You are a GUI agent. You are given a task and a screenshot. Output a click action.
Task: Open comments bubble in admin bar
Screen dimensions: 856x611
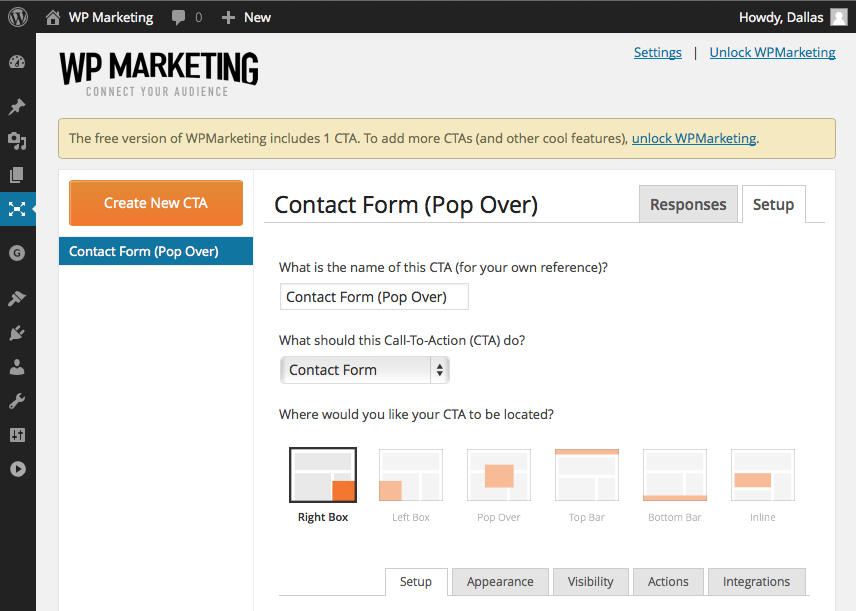[178, 17]
